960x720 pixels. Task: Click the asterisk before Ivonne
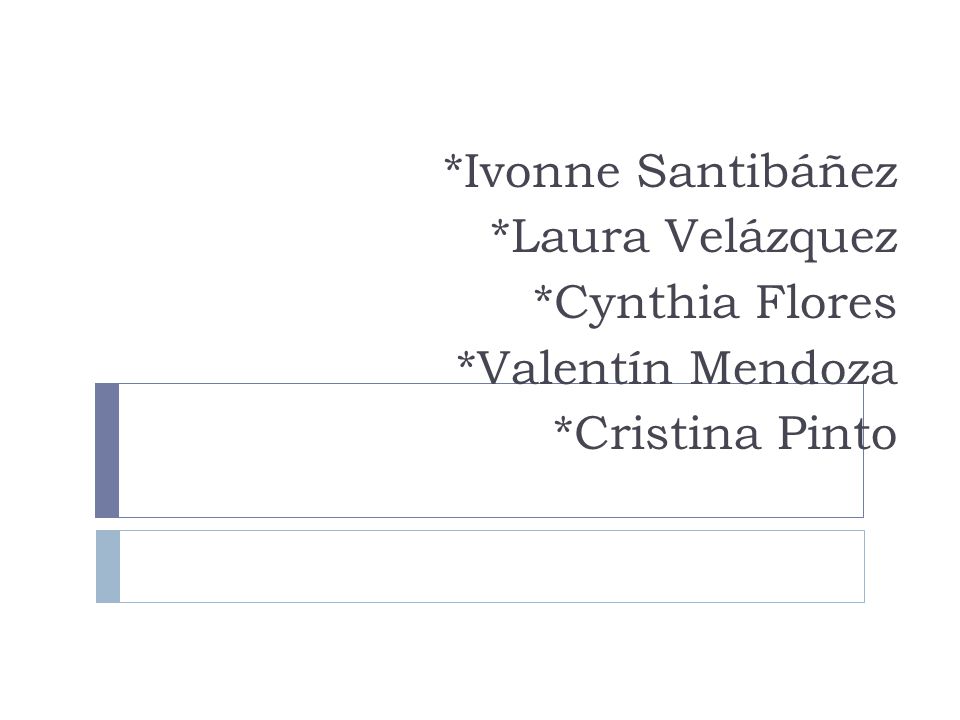(453, 165)
